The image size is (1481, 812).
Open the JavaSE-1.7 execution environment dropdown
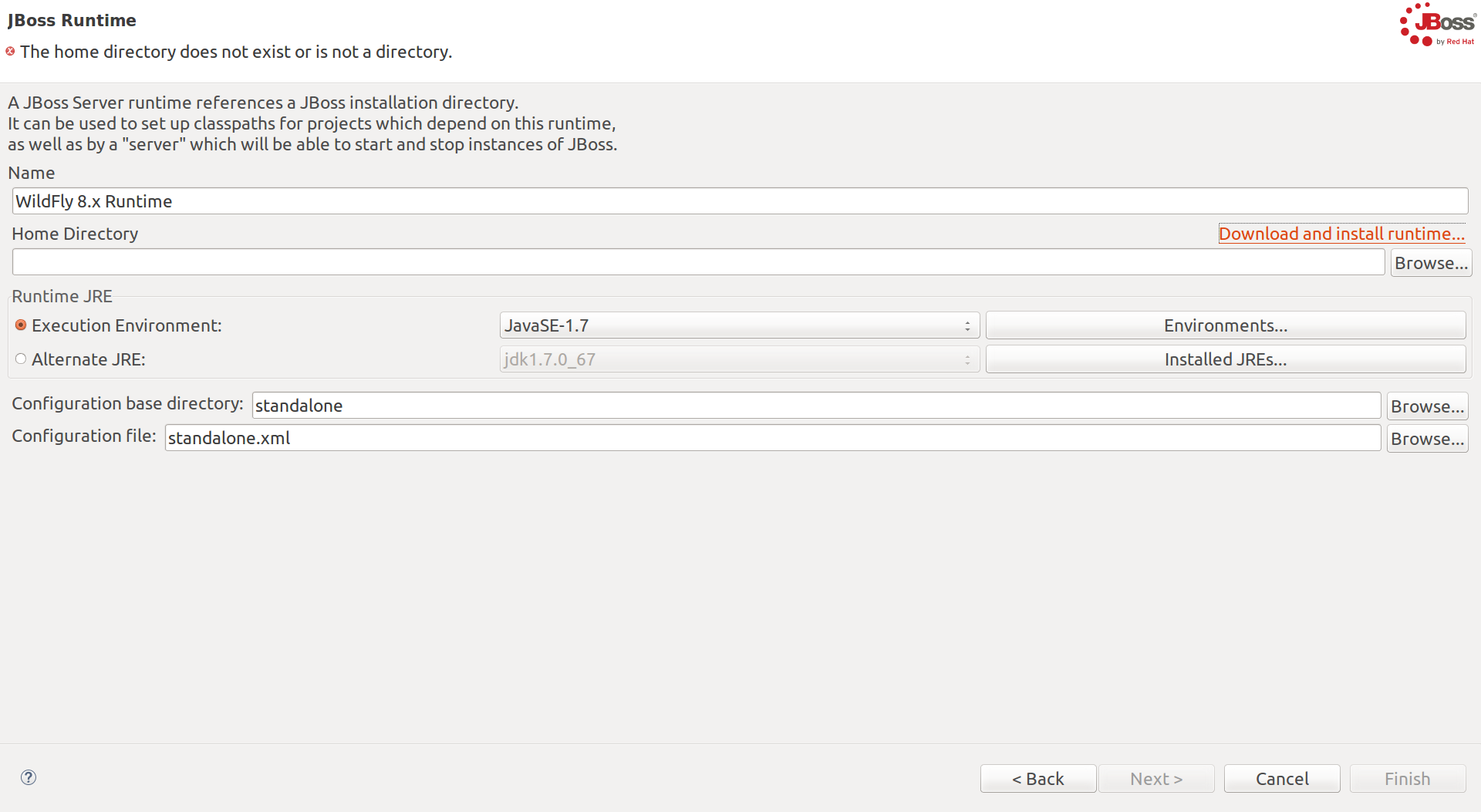[740, 325]
